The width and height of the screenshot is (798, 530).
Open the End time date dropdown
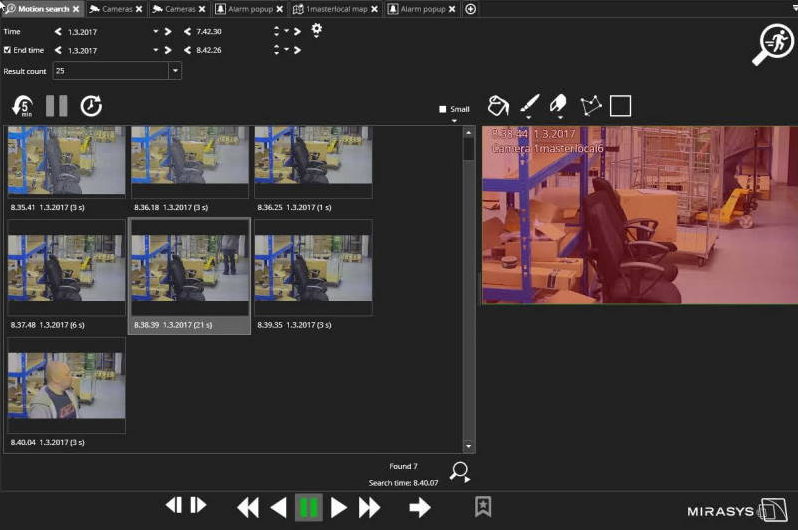[156, 50]
